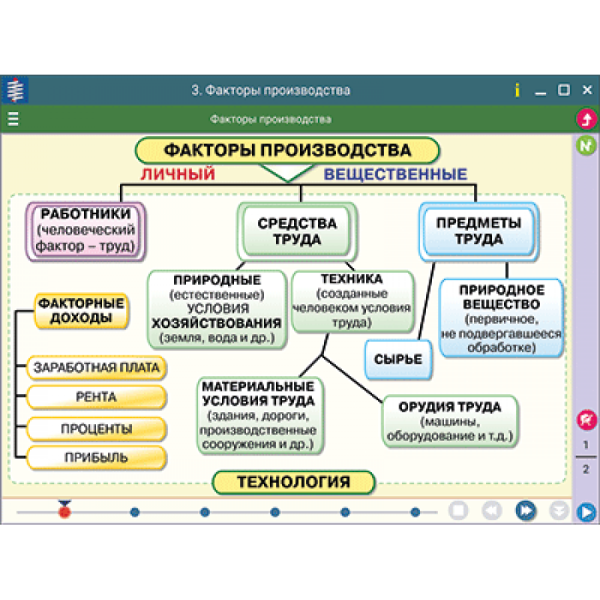600x600 pixels.
Task: Maximize the application window
Action: [x=563, y=91]
